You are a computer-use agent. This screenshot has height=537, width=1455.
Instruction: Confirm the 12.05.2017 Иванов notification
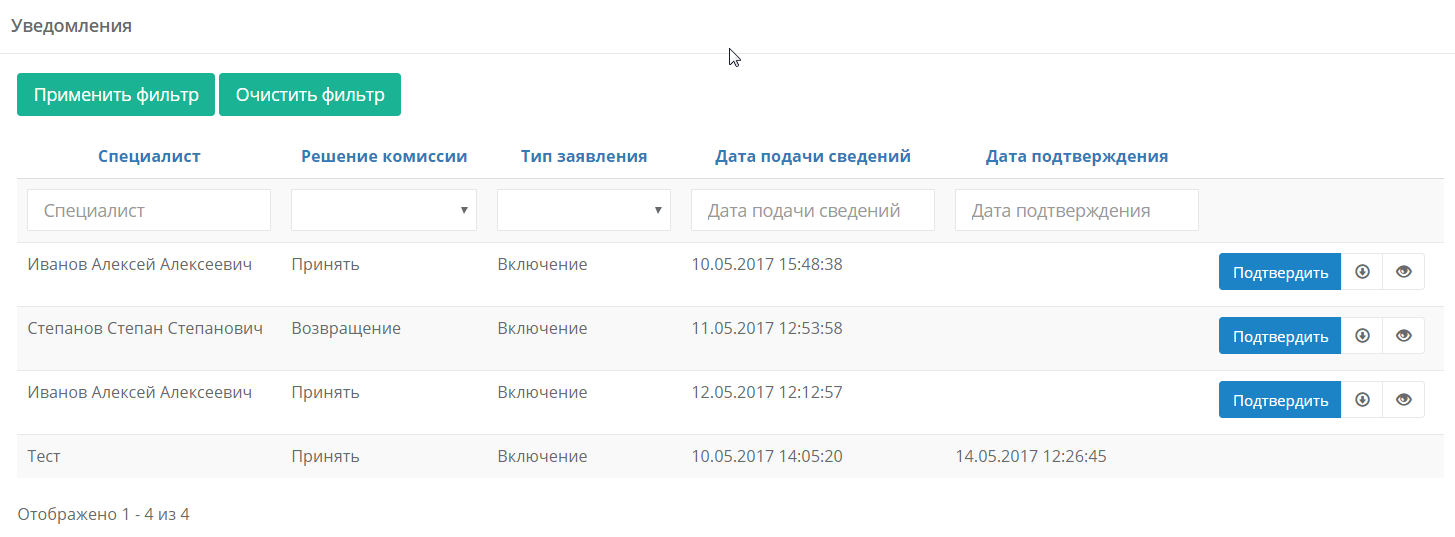point(1280,400)
